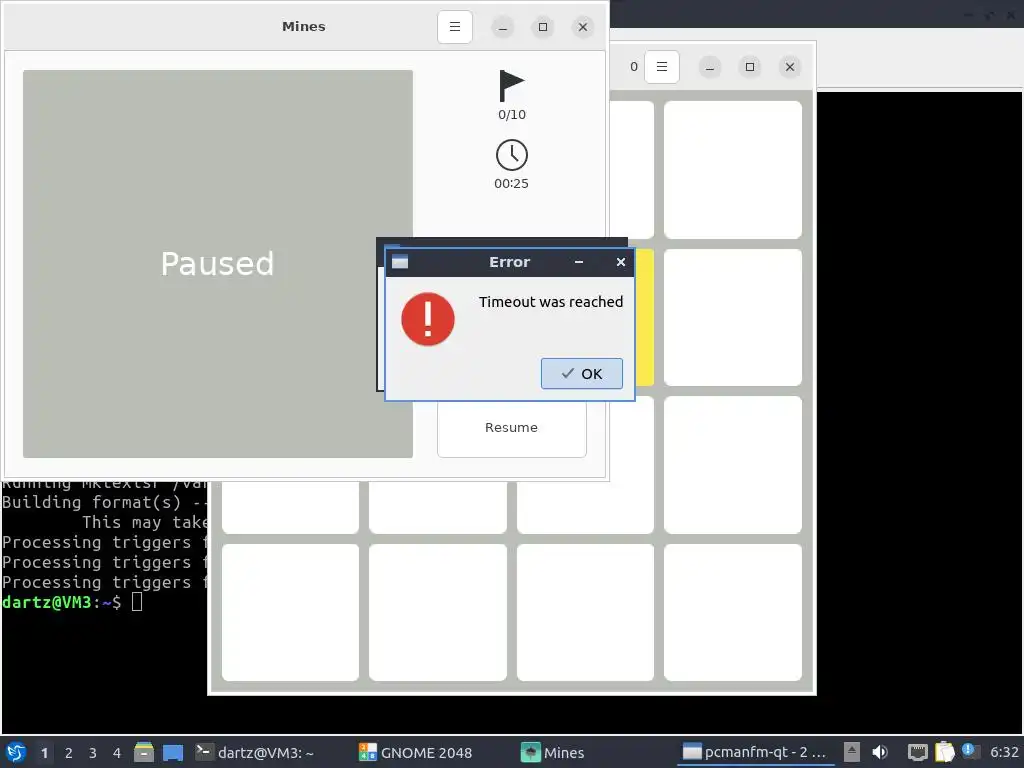Image resolution: width=1024 pixels, height=768 pixels.
Task: Click the 0/10 flags count label
Action: point(511,115)
